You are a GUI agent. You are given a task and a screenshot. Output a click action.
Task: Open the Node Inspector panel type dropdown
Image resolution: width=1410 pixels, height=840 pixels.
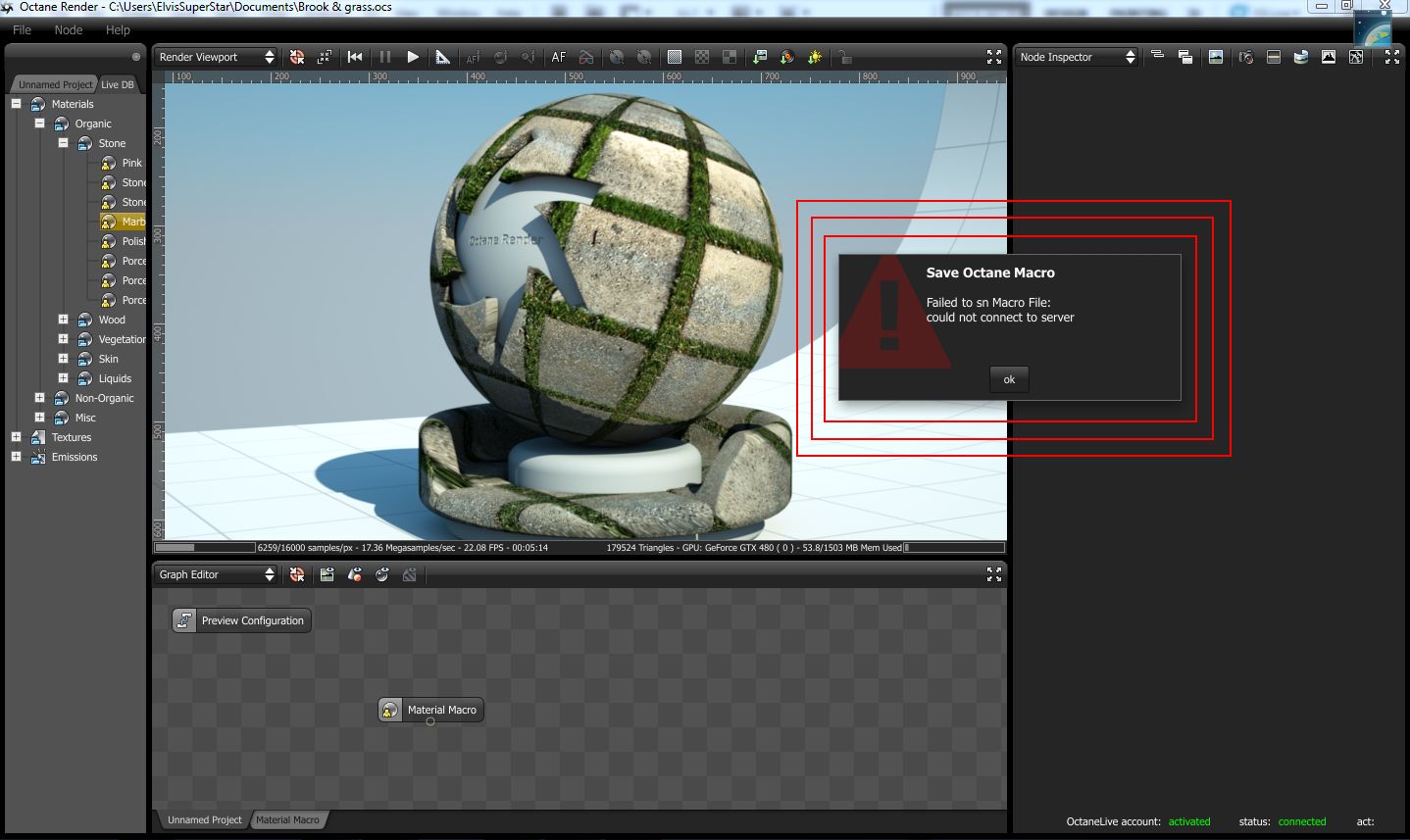(1078, 57)
